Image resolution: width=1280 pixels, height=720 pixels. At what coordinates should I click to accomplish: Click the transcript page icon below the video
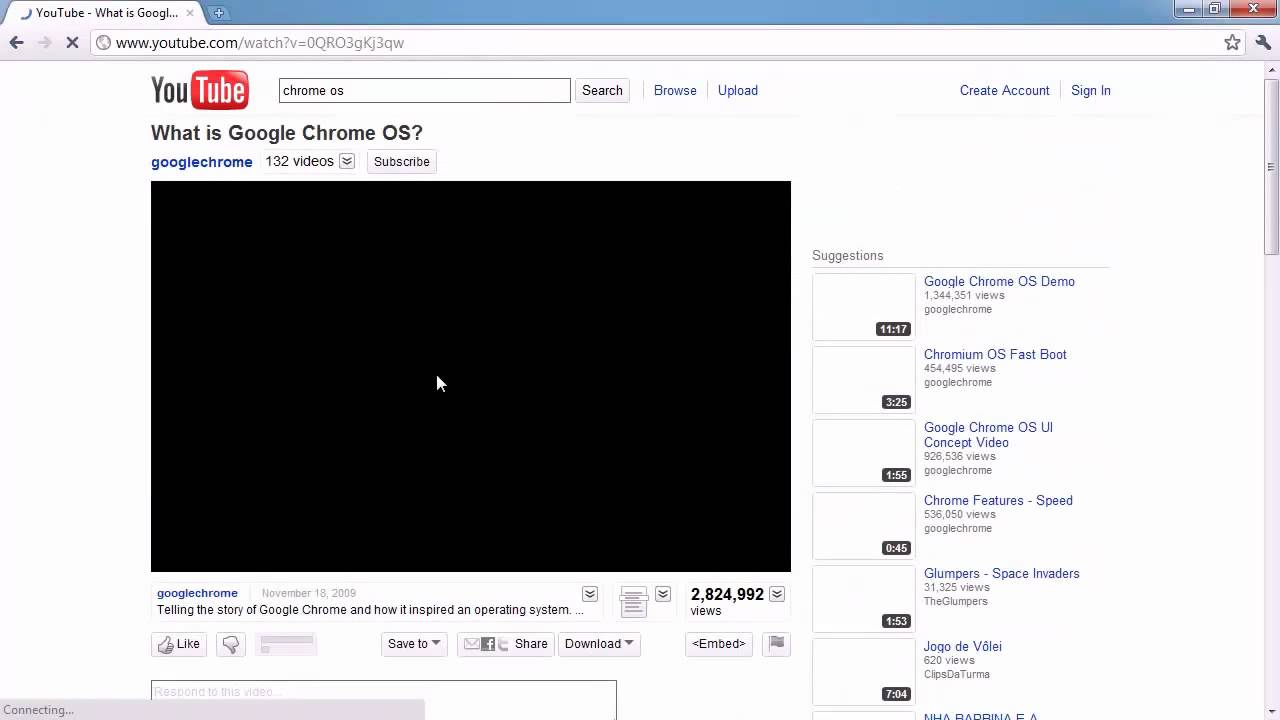click(x=634, y=600)
